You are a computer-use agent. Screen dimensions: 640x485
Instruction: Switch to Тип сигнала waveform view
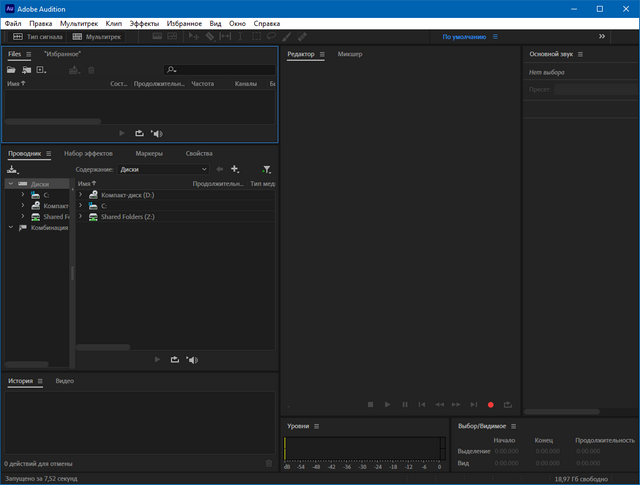click(x=37, y=37)
